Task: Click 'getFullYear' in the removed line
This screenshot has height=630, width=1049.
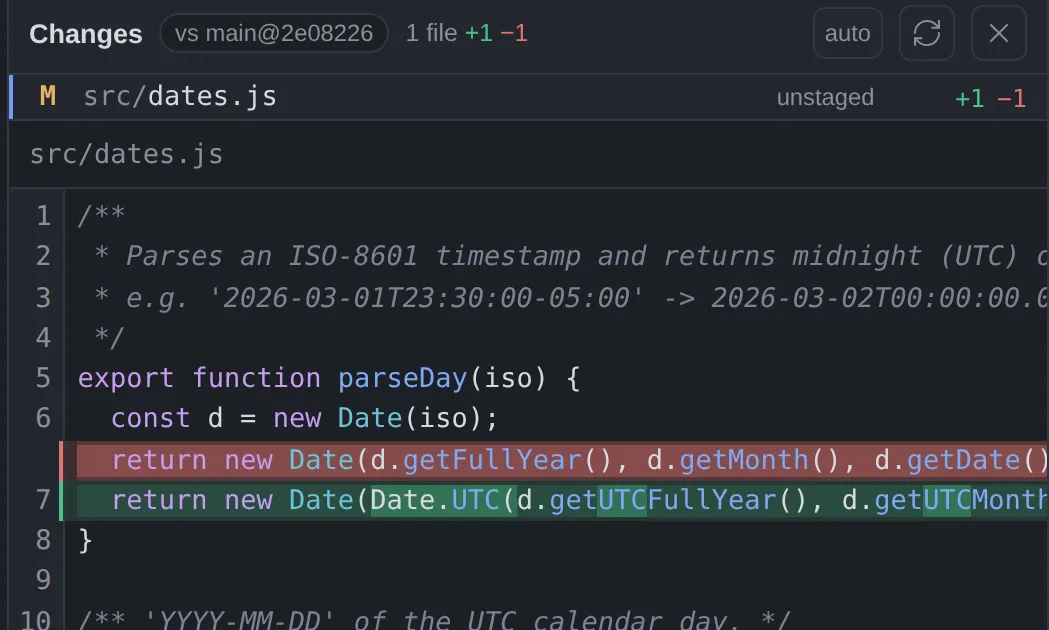Action: (x=492, y=460)
